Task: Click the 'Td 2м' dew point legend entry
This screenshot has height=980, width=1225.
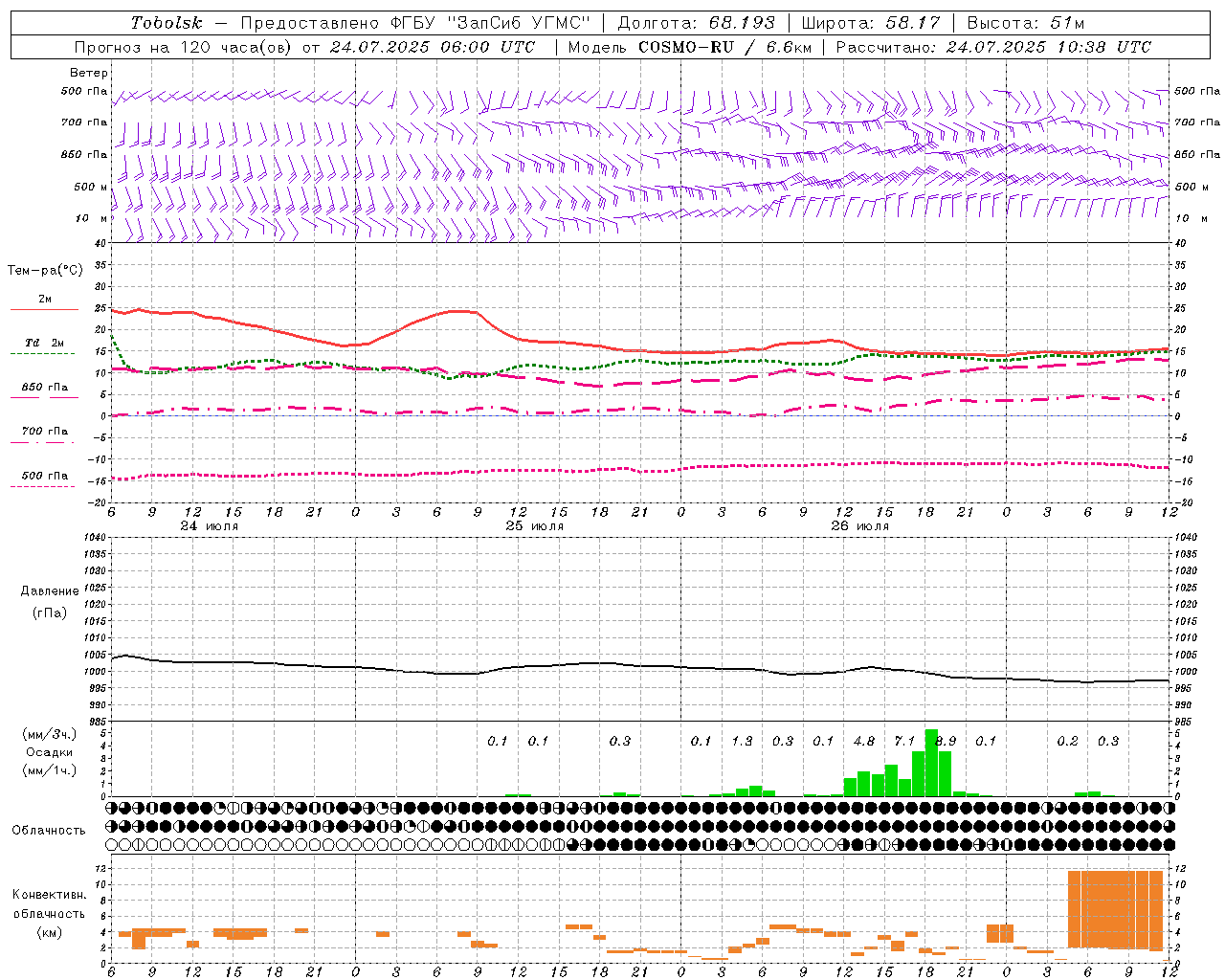Action: (x=44, y=343)
